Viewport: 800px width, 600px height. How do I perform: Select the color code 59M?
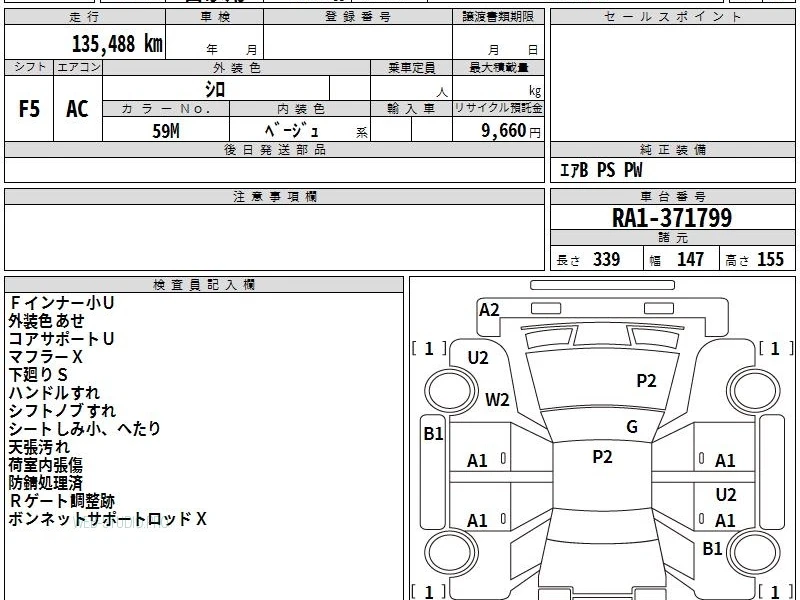pos(166,131)
